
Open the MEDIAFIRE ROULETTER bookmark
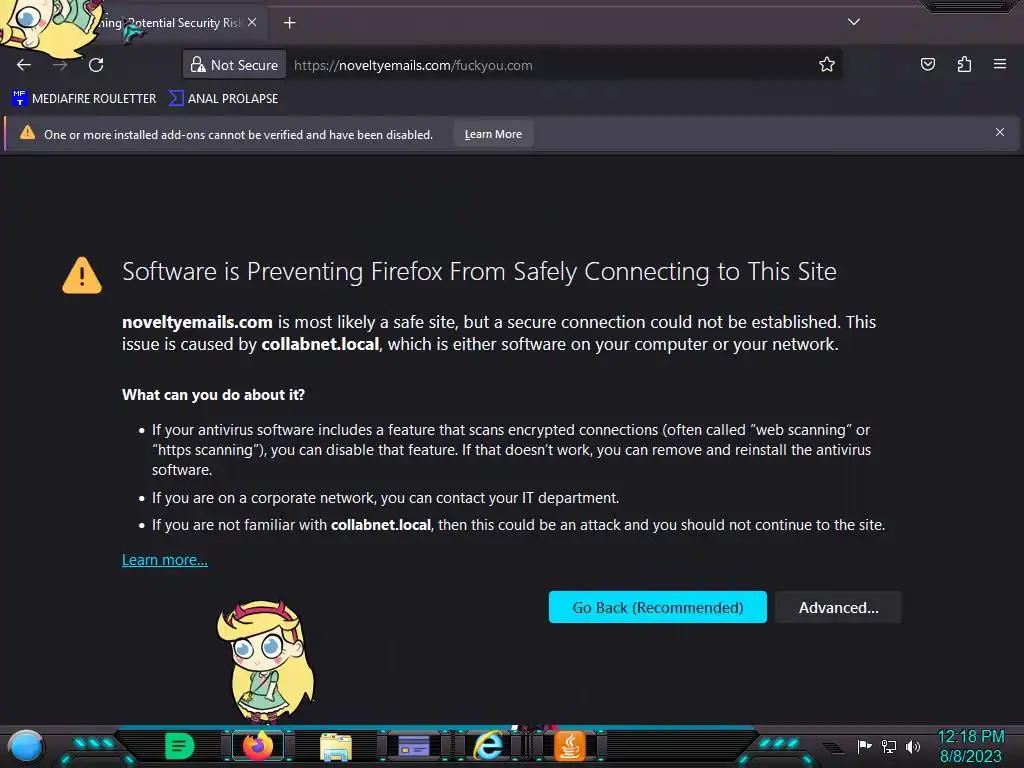pos(84,99)
